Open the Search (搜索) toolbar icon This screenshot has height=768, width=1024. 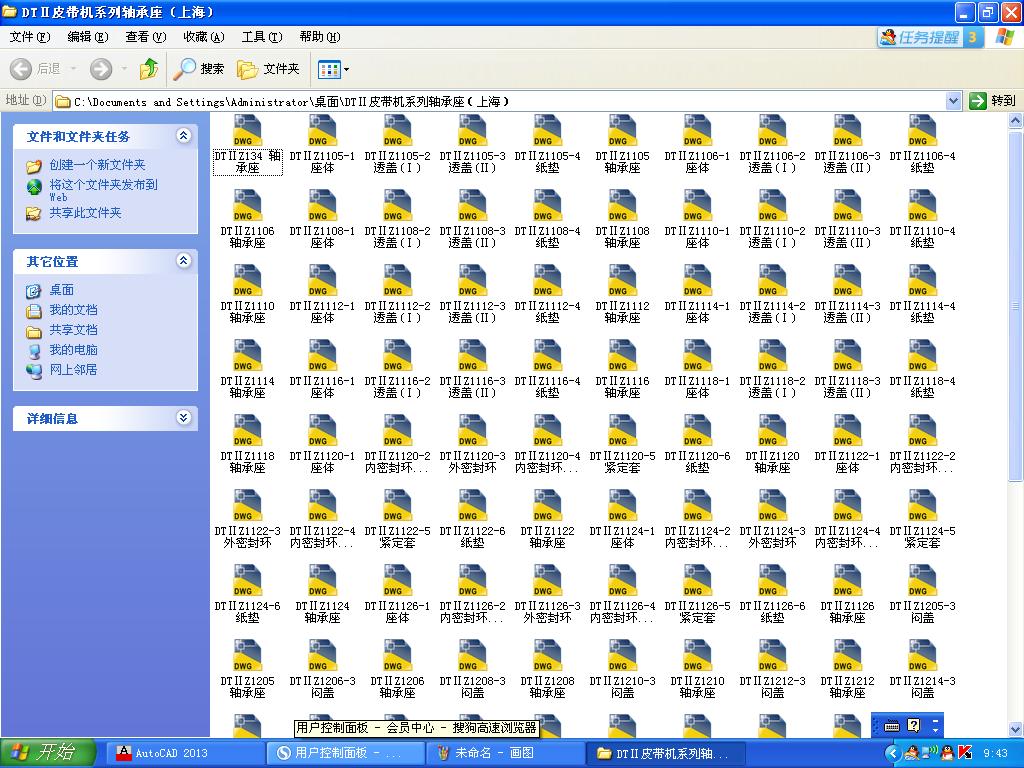199,69
